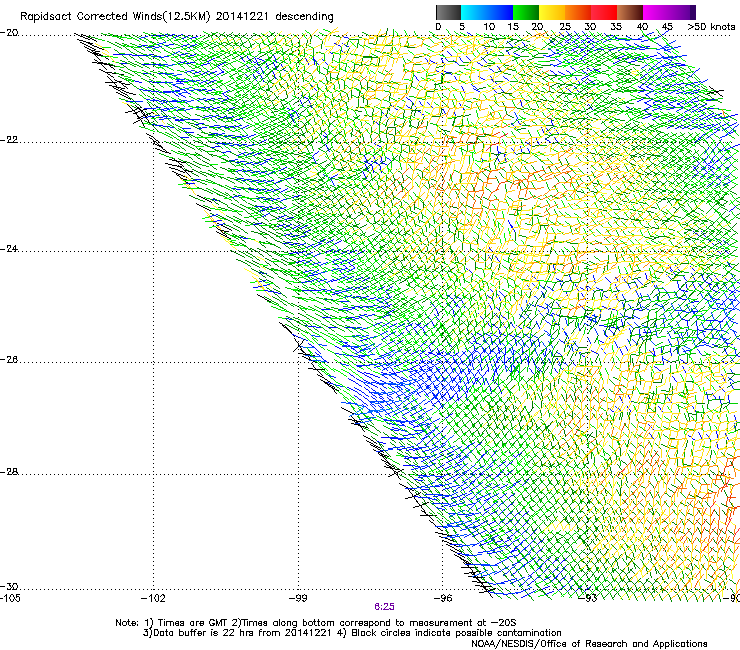Click the -102 longitude axis label
This screenshot has width=740, height=650.
pos(153,598)
